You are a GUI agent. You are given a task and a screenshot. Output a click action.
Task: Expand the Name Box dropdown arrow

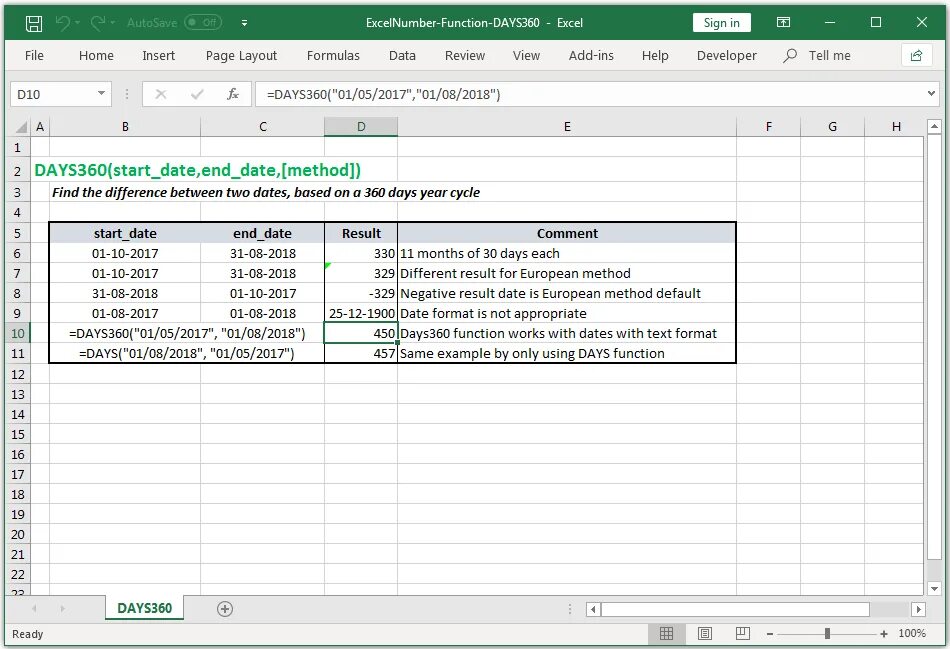click(x=101, y=94)
